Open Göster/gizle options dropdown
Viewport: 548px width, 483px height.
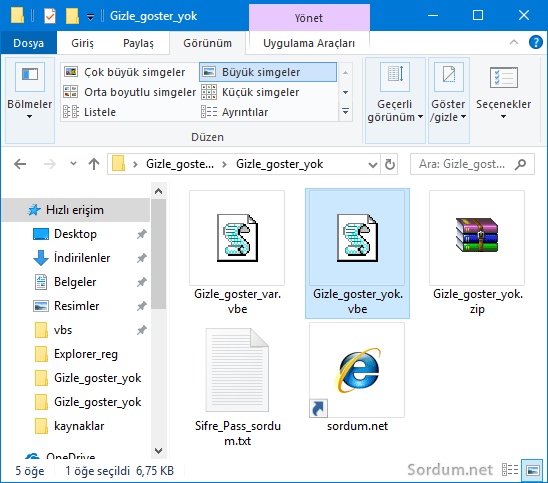point(449,100)
